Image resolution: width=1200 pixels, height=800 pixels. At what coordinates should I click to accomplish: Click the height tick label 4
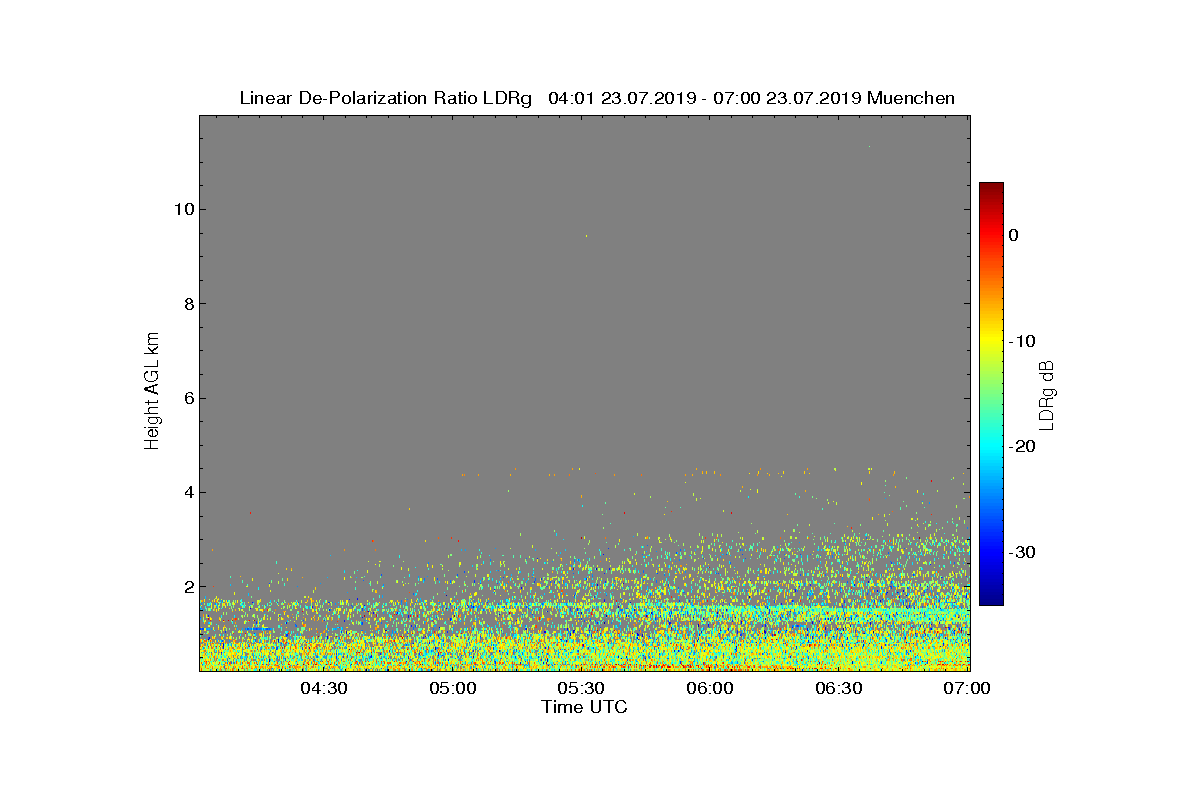pos(188,492)
